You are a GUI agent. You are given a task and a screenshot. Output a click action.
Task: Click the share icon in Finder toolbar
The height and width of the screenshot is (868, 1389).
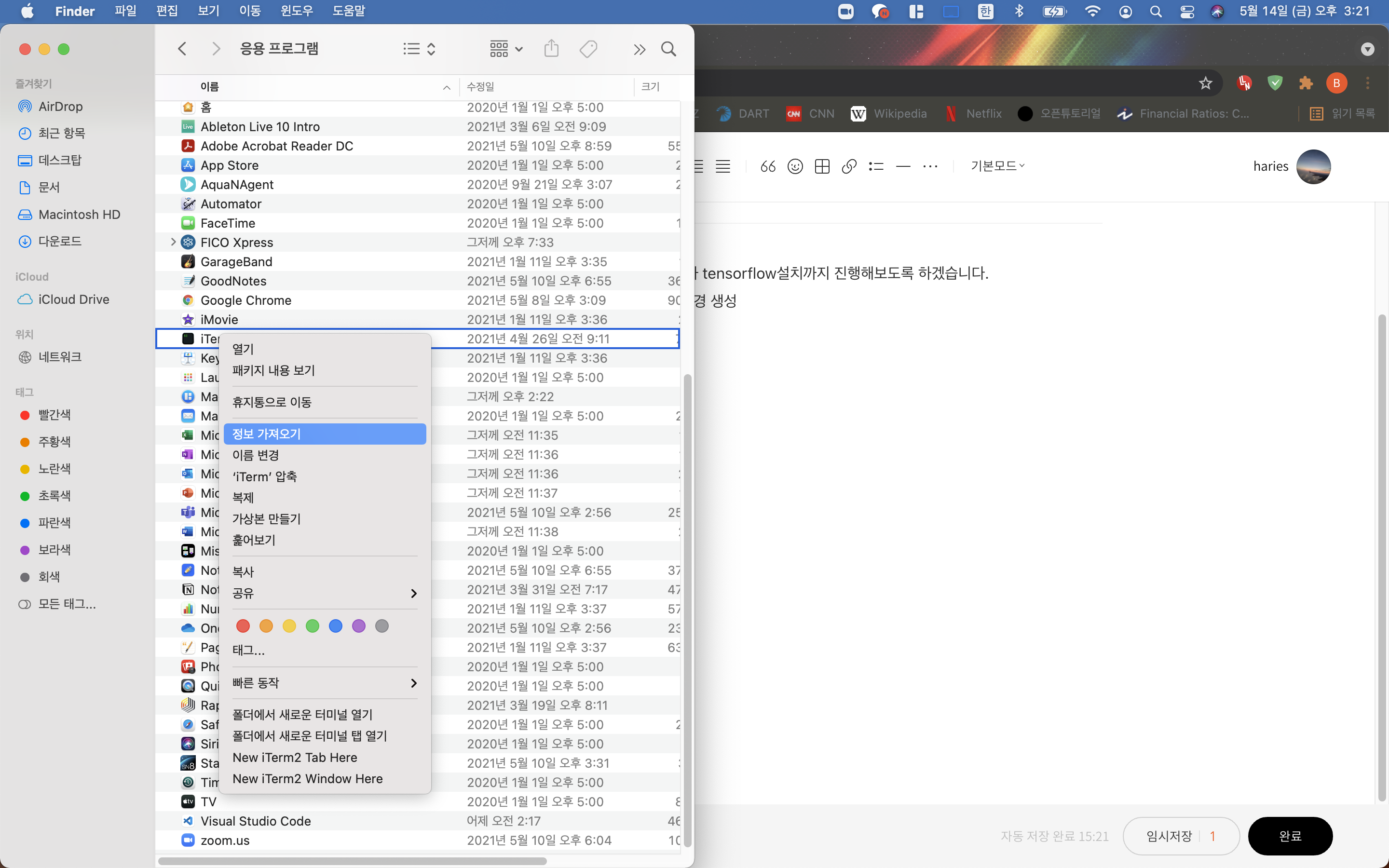[x=551, y=49]
